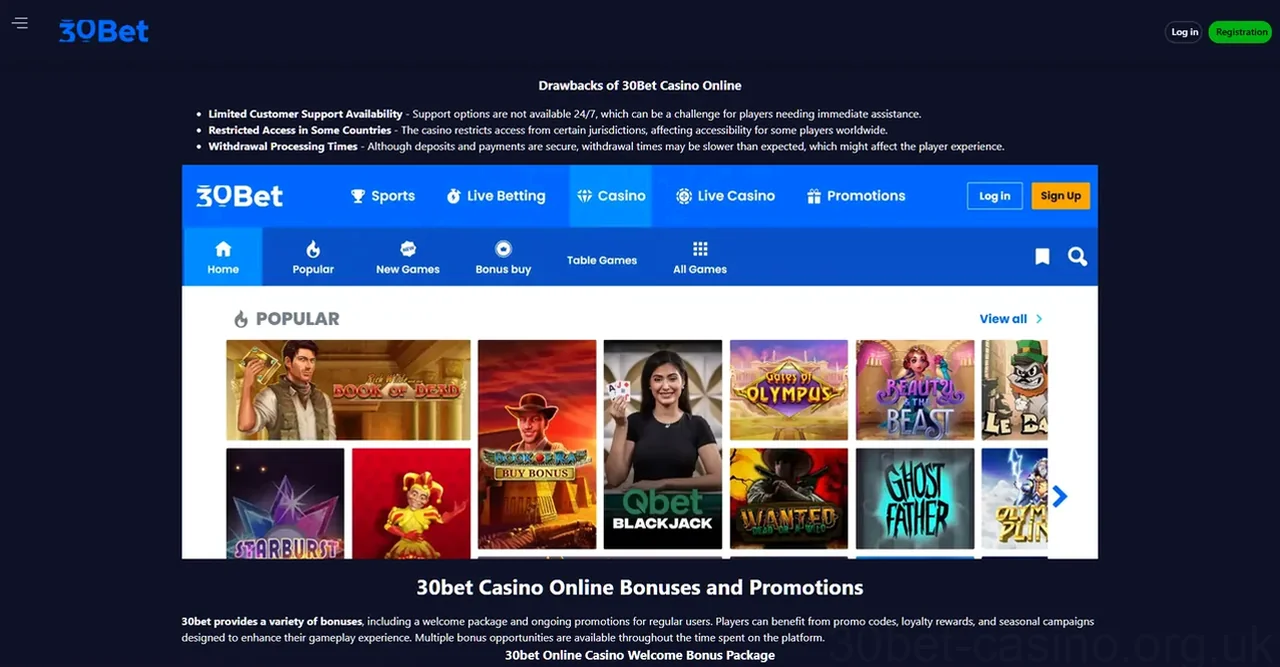Click the yellow Sign Up button
1280x667 pixels.
pos(1060,196)
